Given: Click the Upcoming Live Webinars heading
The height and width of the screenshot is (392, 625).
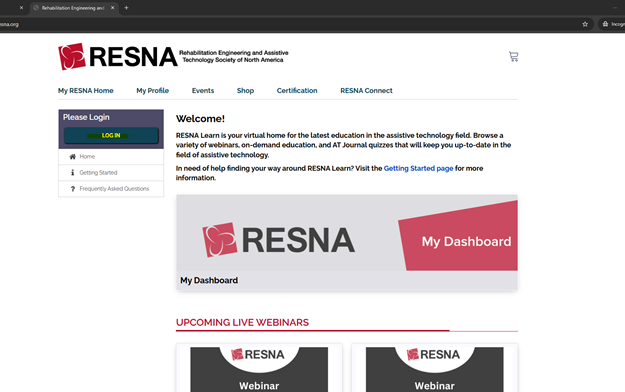Looking at the screenshot, I should click(242, 322).
